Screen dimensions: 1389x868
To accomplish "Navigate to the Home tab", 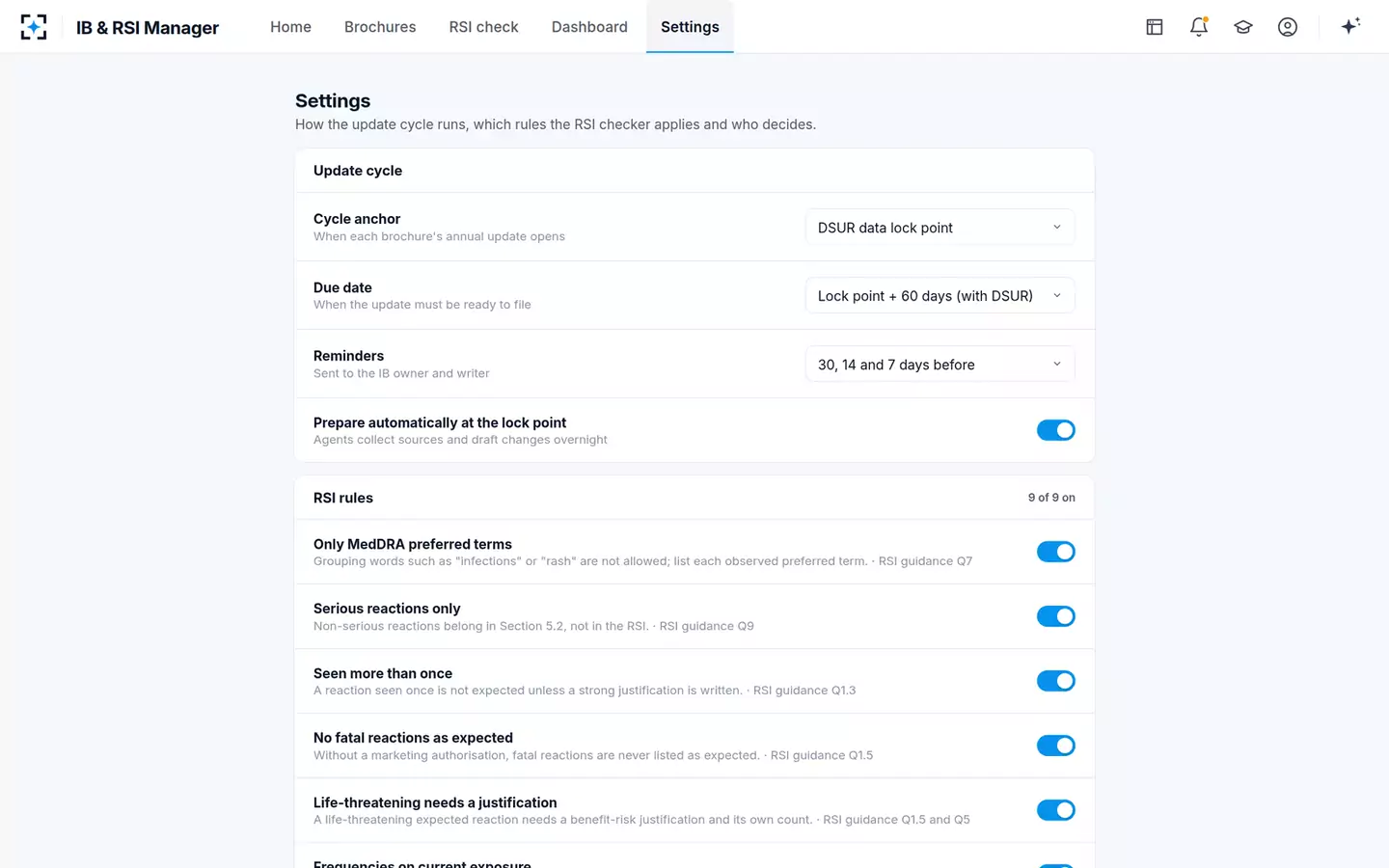I will (290, 27).
